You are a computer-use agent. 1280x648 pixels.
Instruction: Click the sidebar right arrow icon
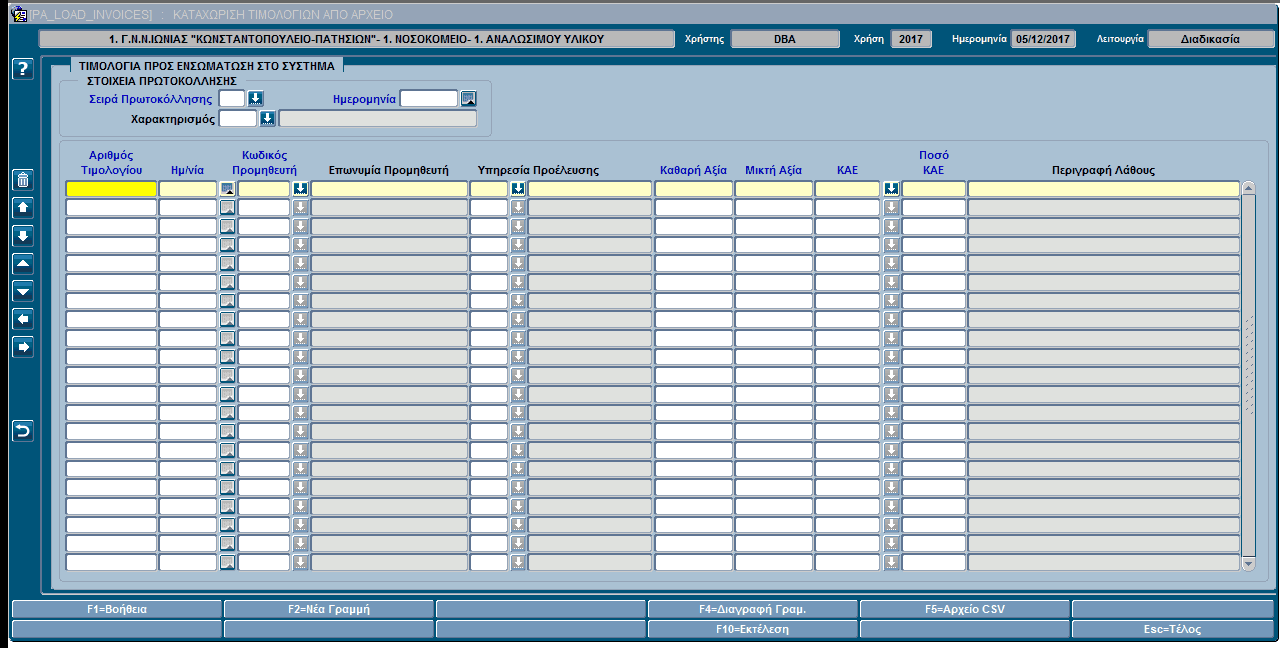click(22, 347)
